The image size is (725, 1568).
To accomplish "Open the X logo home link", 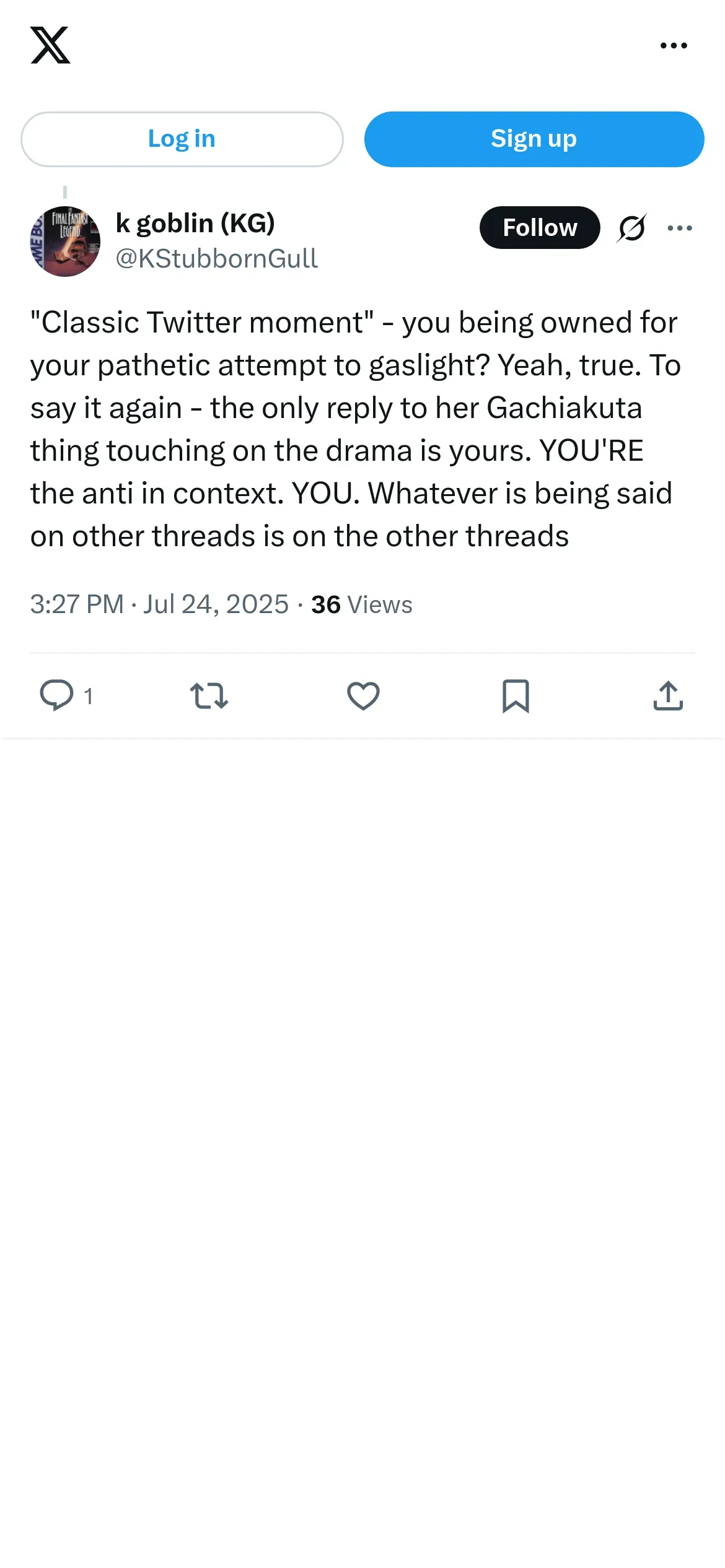I will (x=50, y=45).
